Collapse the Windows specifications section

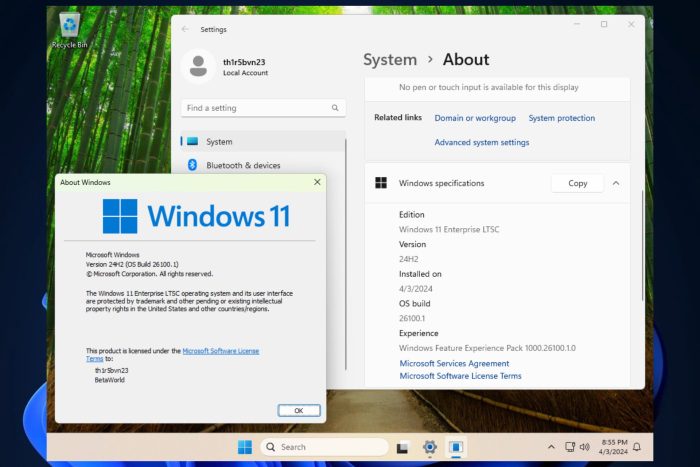tap(616, 183)
